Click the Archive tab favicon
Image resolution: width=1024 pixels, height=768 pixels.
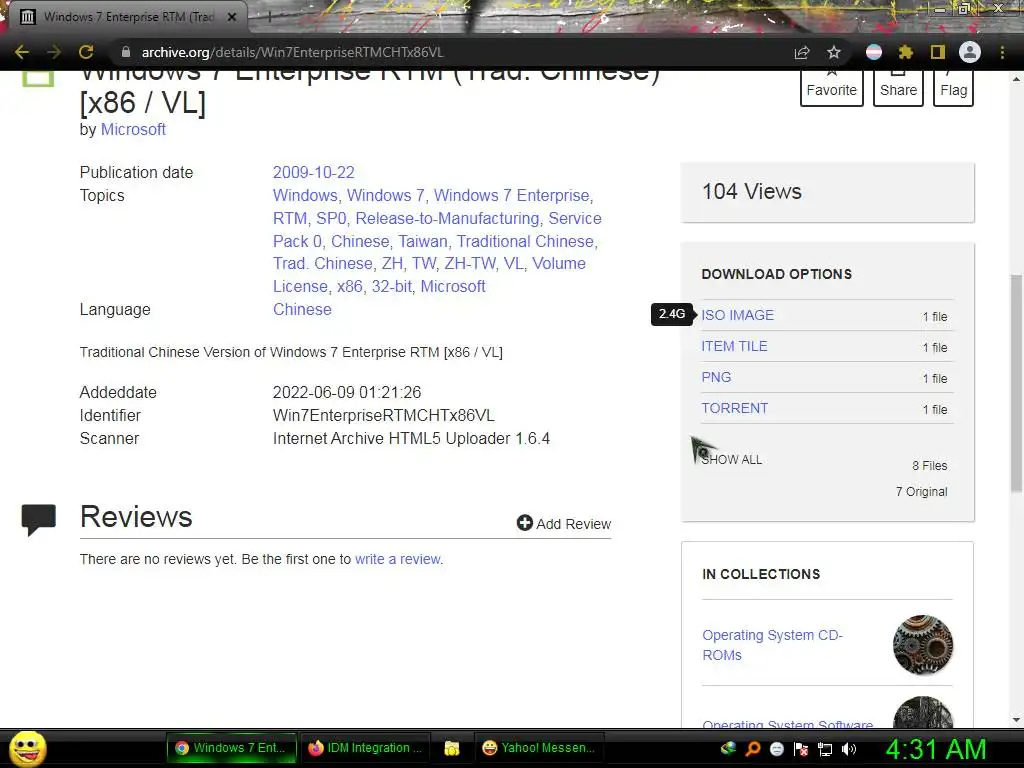point(27,17)
